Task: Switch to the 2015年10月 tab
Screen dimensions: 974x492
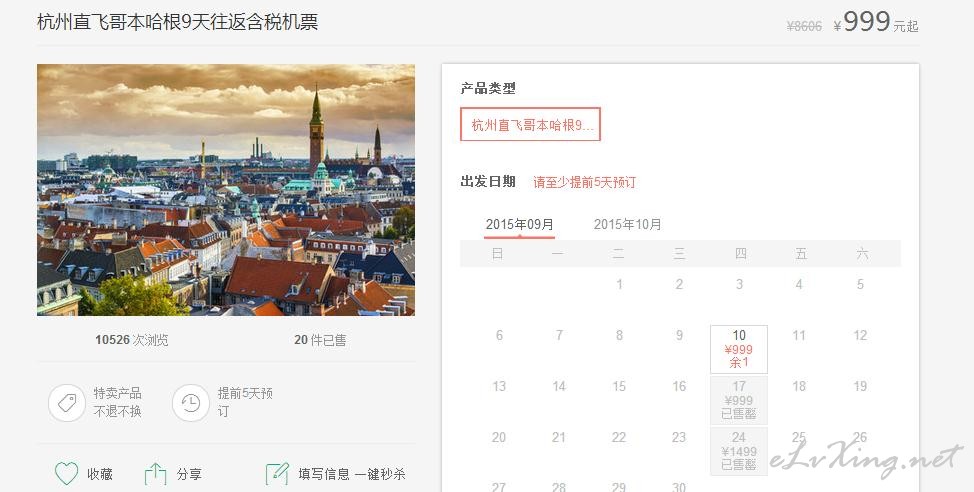Action: (x=627, y=225)
